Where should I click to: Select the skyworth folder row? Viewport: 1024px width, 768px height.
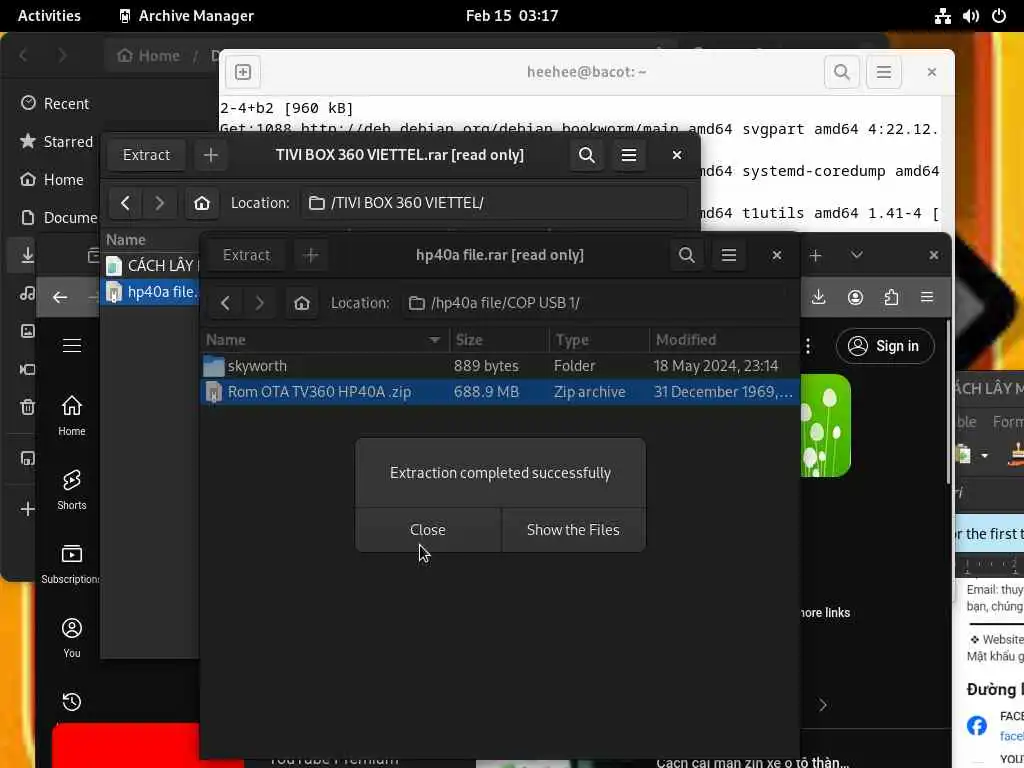pos(500,366)
